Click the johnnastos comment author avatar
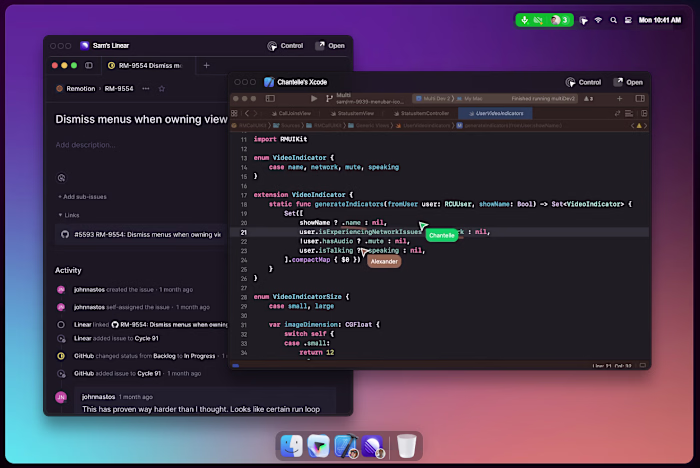 click(61, 397)
